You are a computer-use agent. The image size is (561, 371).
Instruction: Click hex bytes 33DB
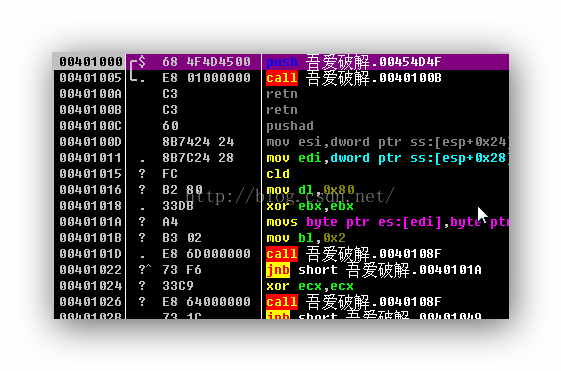[x=178, y=206]
